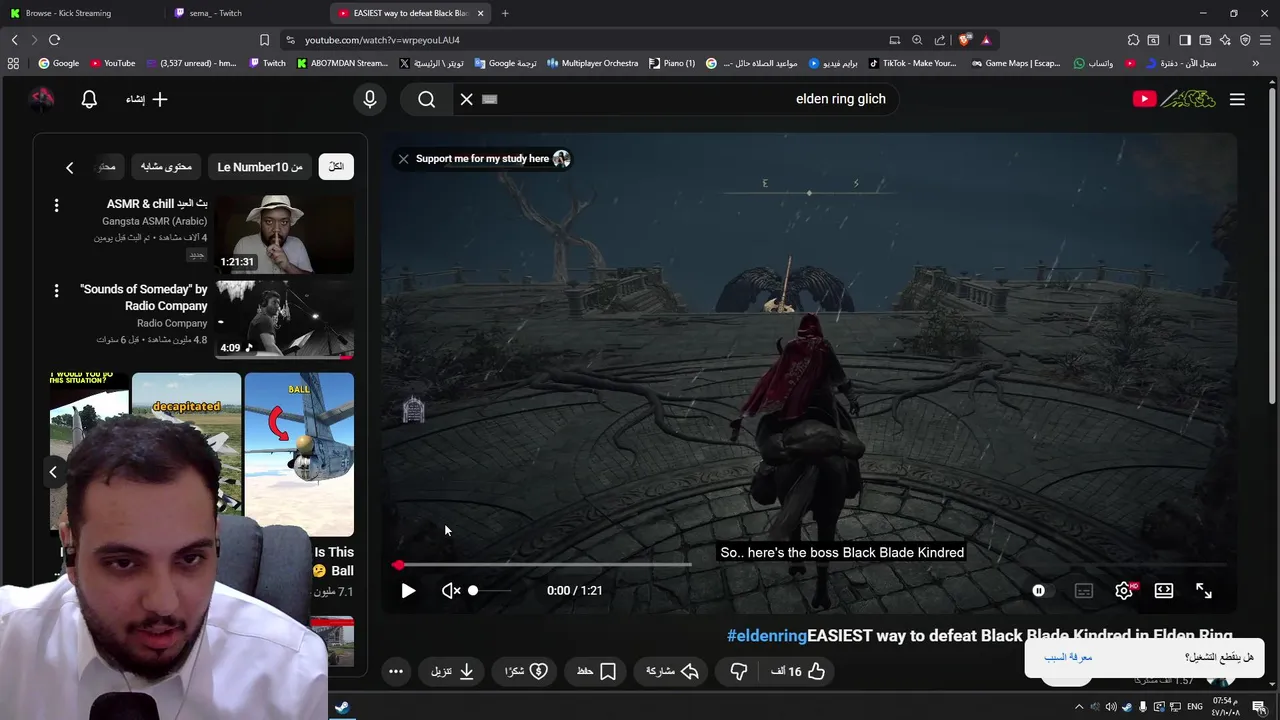Screen dimensions: 1280x720
Task: Adjust the video player's volume slider
Action: [x=490, y=591]
